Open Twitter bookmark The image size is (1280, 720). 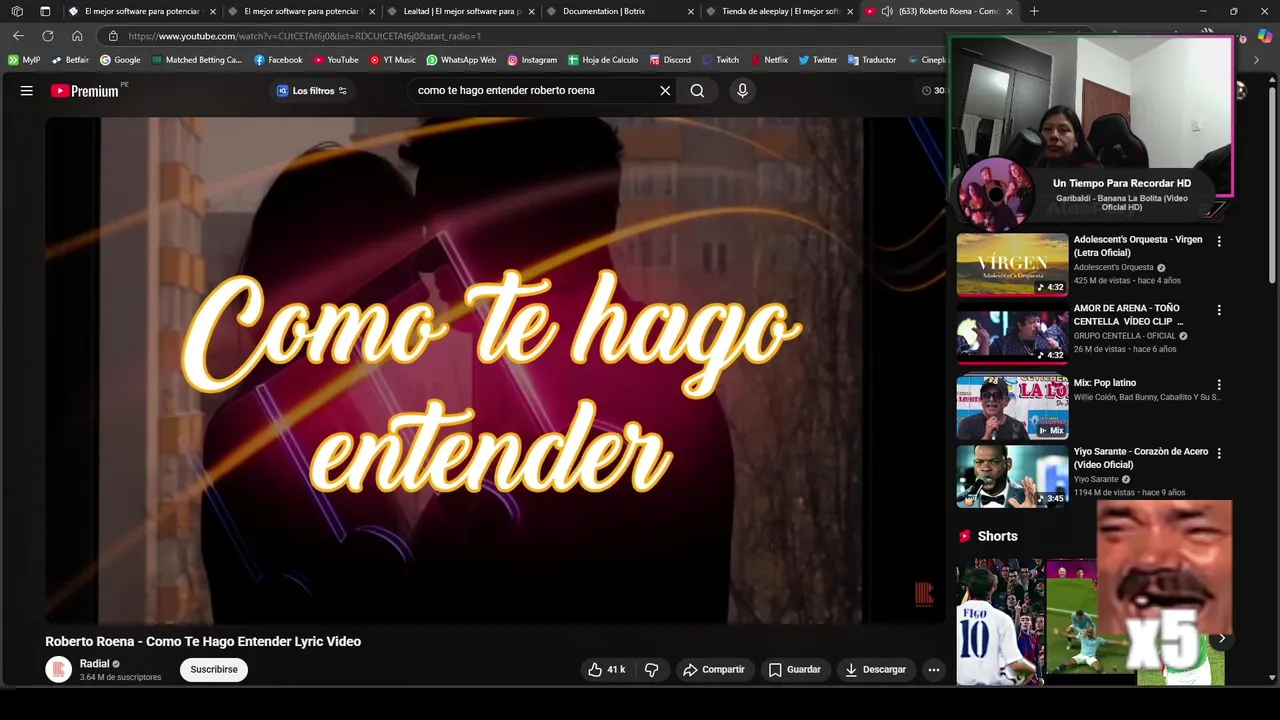point(818,60)
